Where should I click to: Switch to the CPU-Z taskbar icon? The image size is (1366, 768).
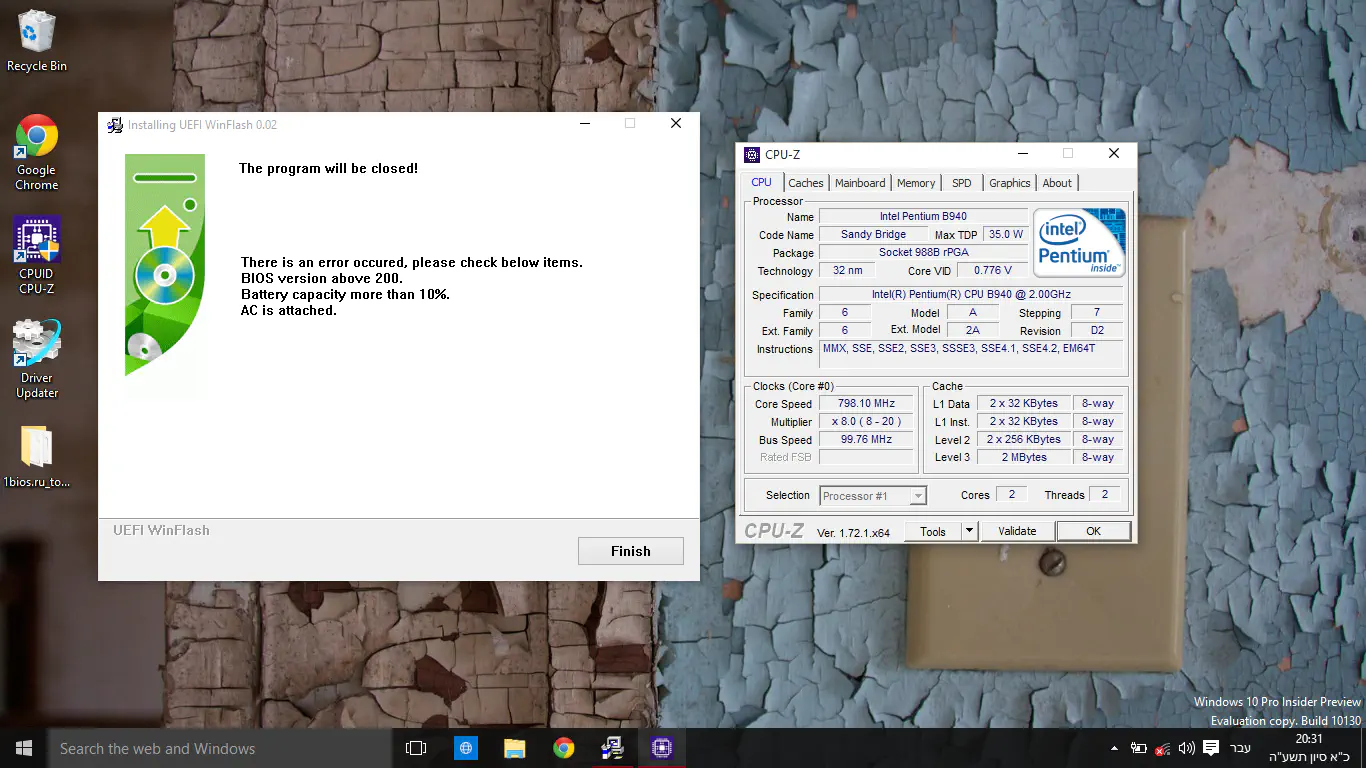661,748
